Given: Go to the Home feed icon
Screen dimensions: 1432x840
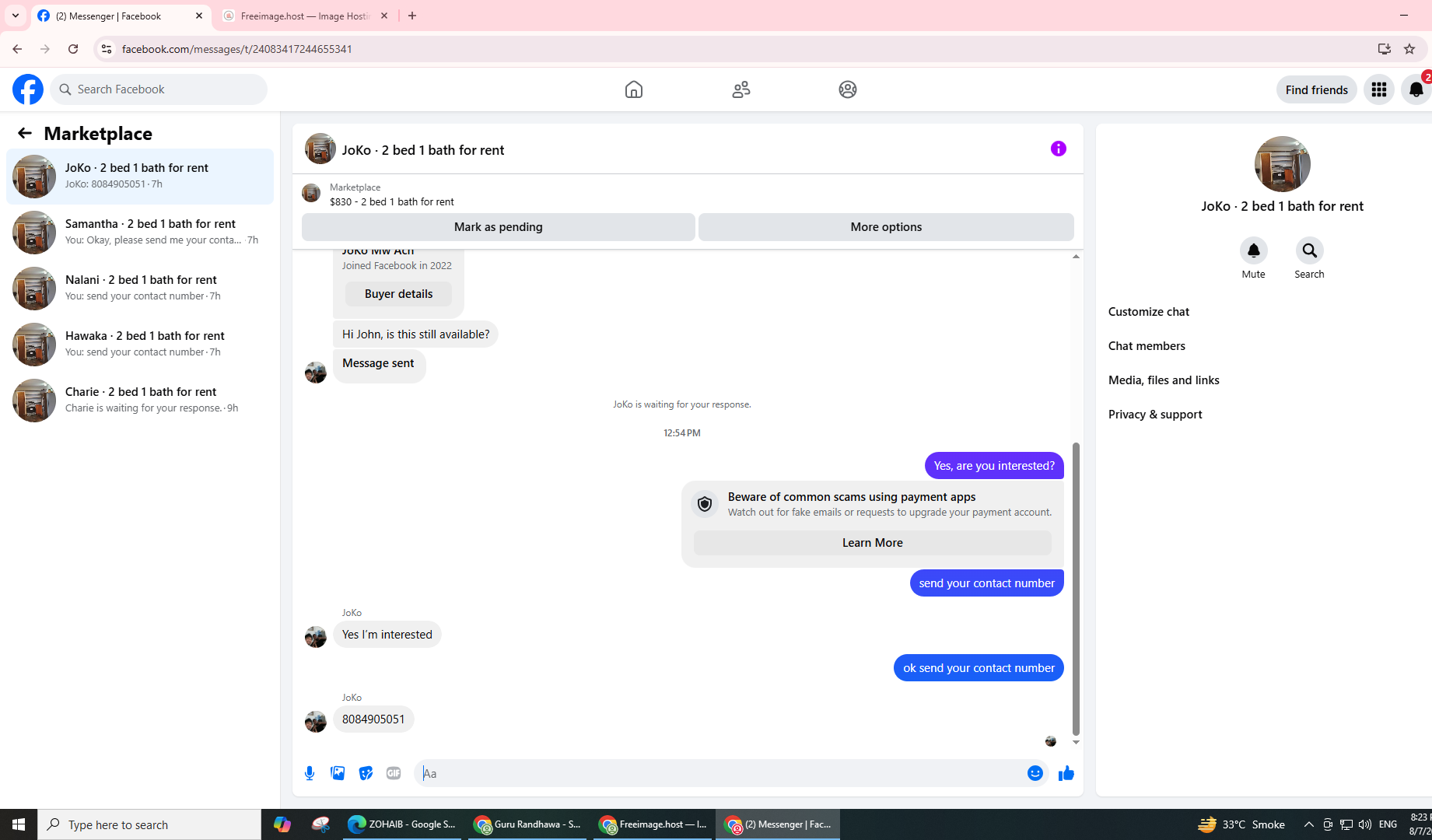Looking at the screenshot, I should pyautogui.click(x=634, y=89).
